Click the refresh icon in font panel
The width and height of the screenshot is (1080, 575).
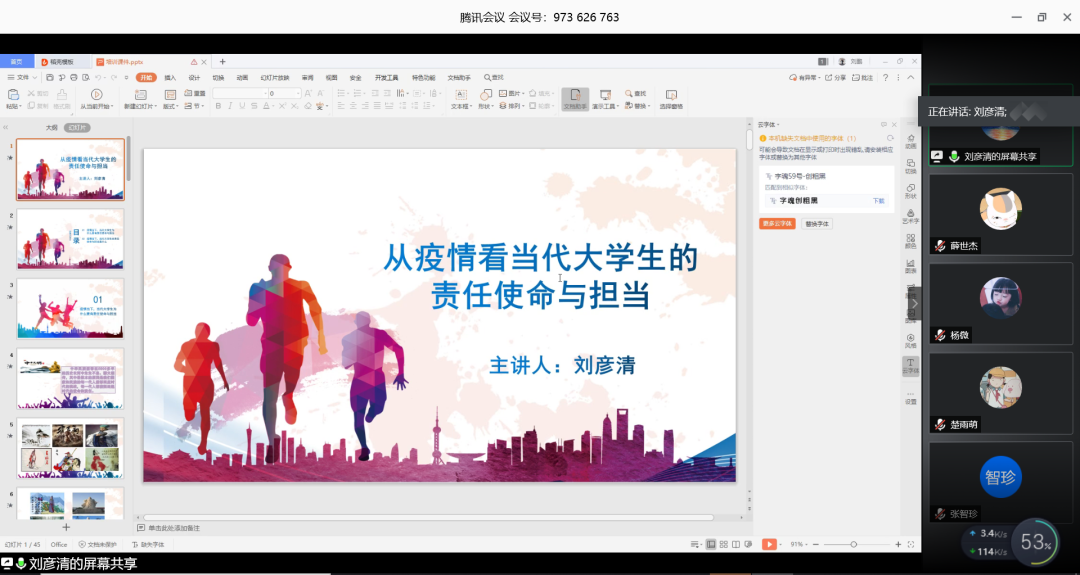point(890,138)
